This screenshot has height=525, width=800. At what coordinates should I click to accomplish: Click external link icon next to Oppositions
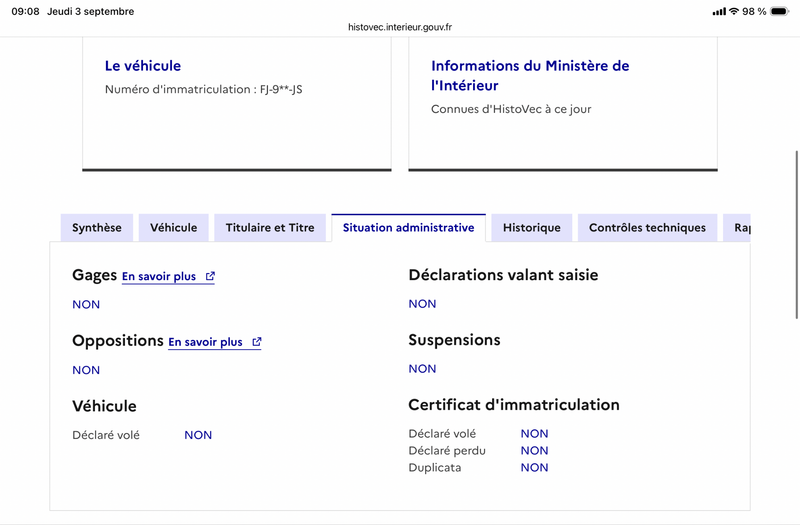pos(257,342)
